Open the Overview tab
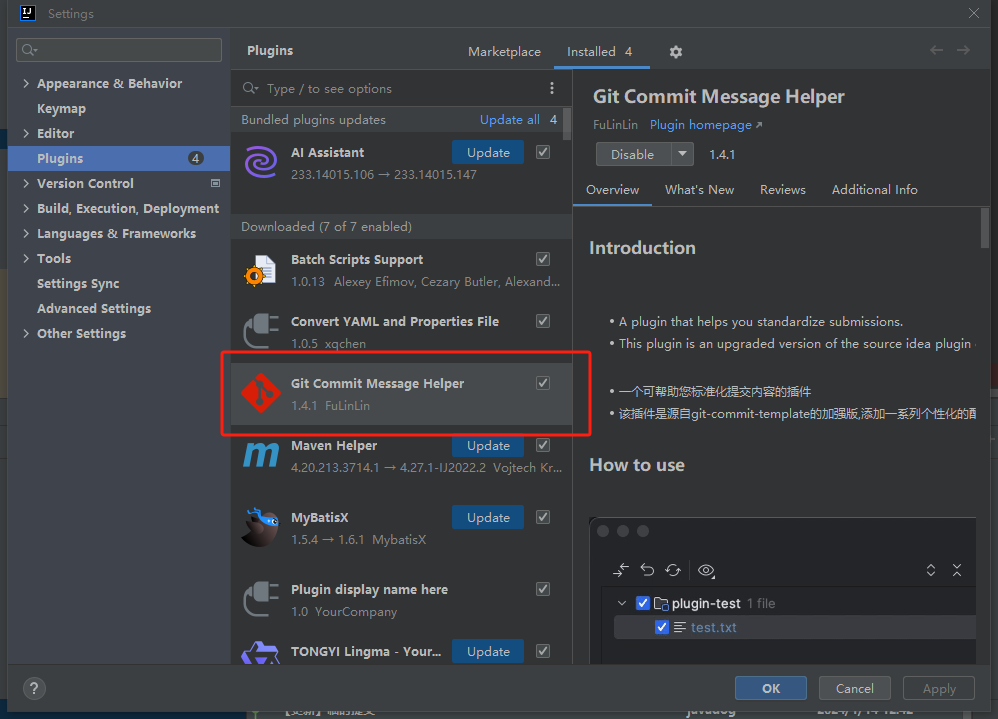 (x=612, y=190)
